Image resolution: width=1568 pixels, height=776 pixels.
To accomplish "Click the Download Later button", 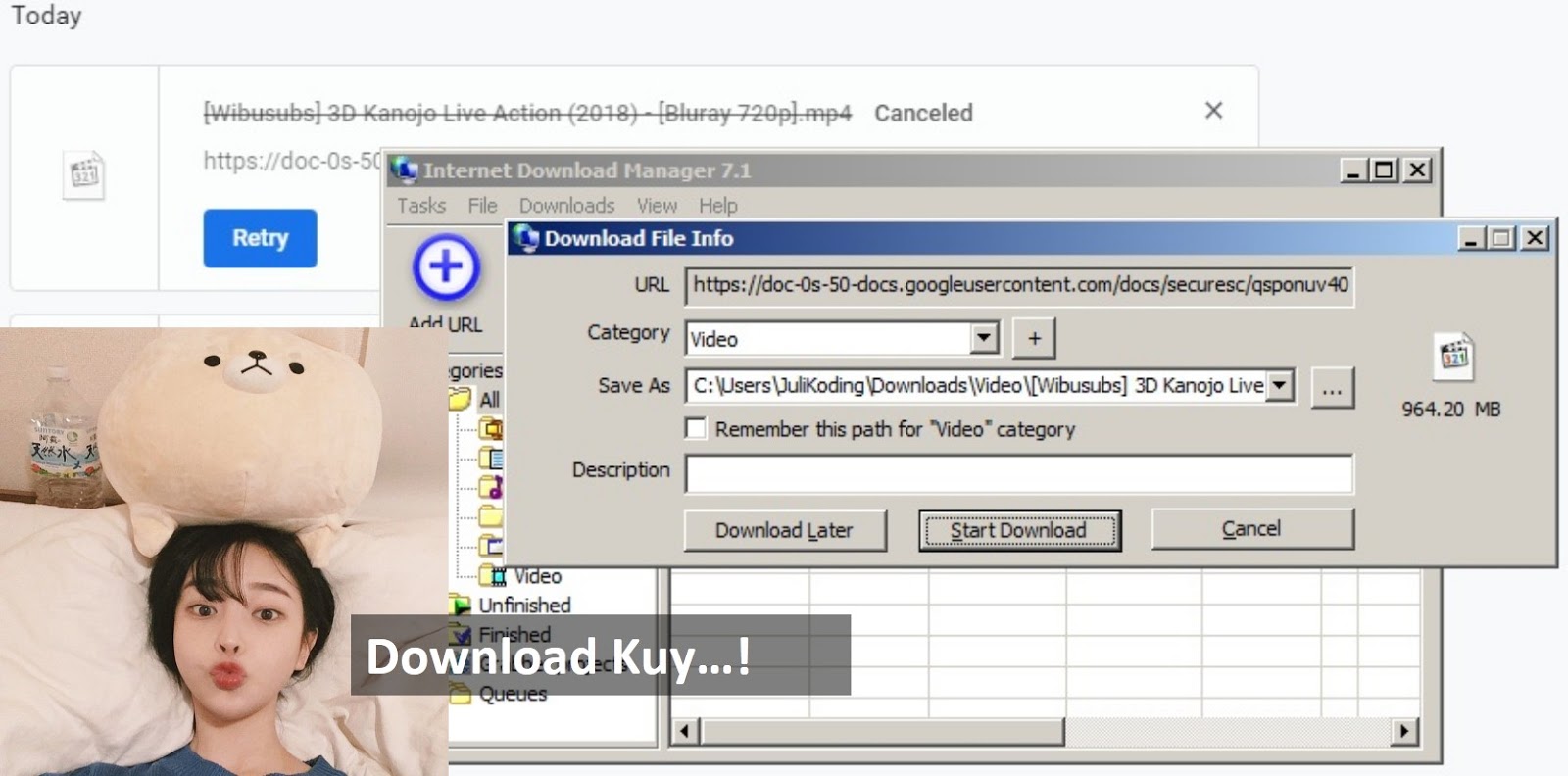I will (x=785, y=530).
